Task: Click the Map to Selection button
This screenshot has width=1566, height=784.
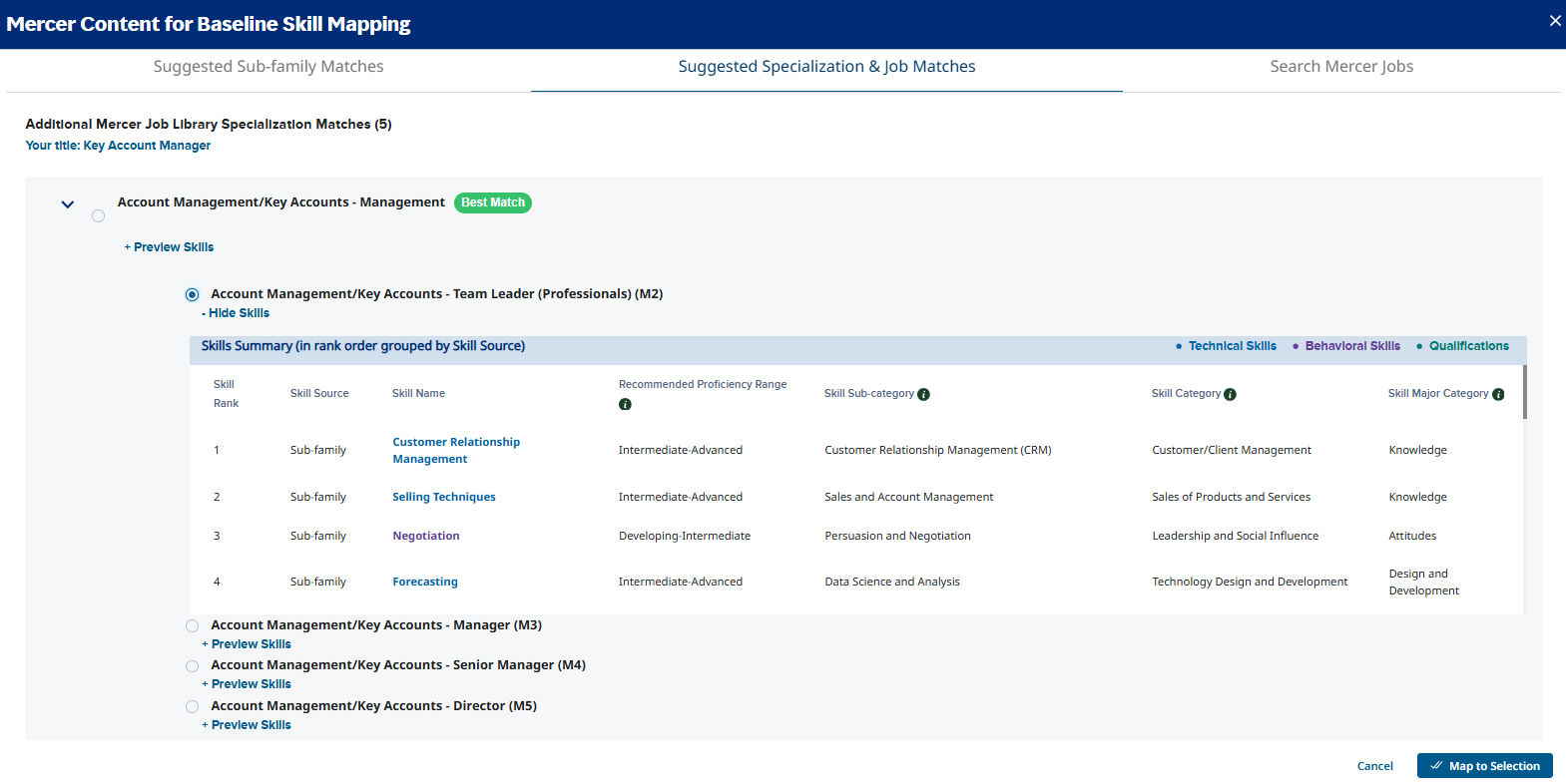Action: pos(1484,766)
